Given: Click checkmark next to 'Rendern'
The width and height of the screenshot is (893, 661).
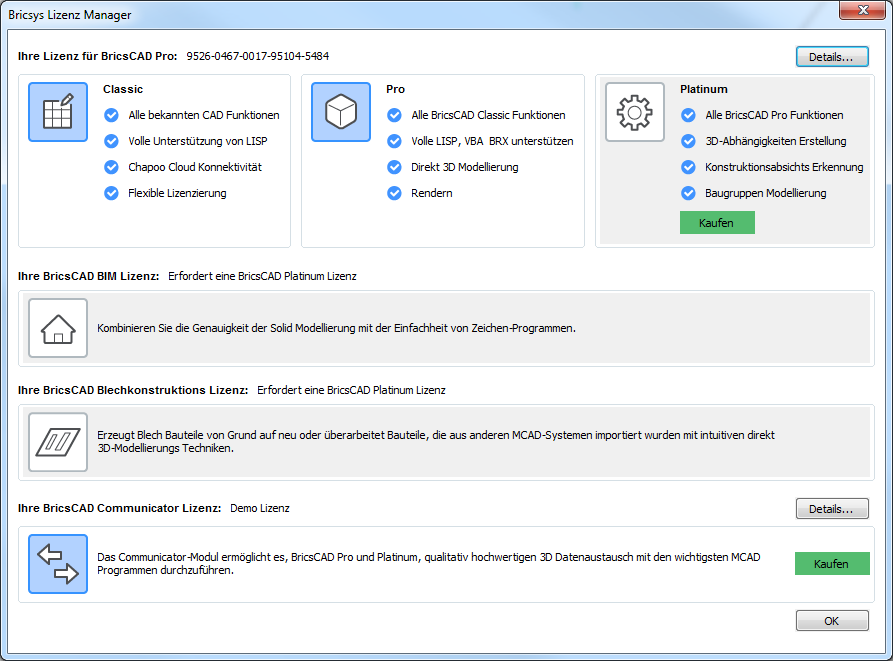Looking at the screenshot, I should (395, 193).
